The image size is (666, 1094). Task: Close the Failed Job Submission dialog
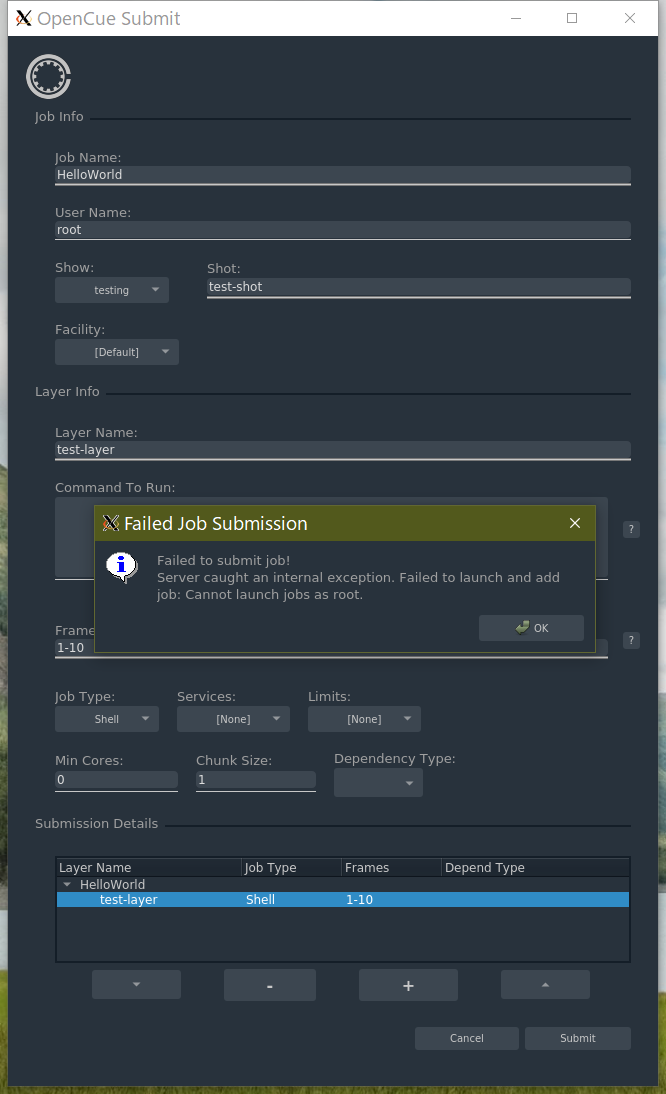click(x=575, y=523)
